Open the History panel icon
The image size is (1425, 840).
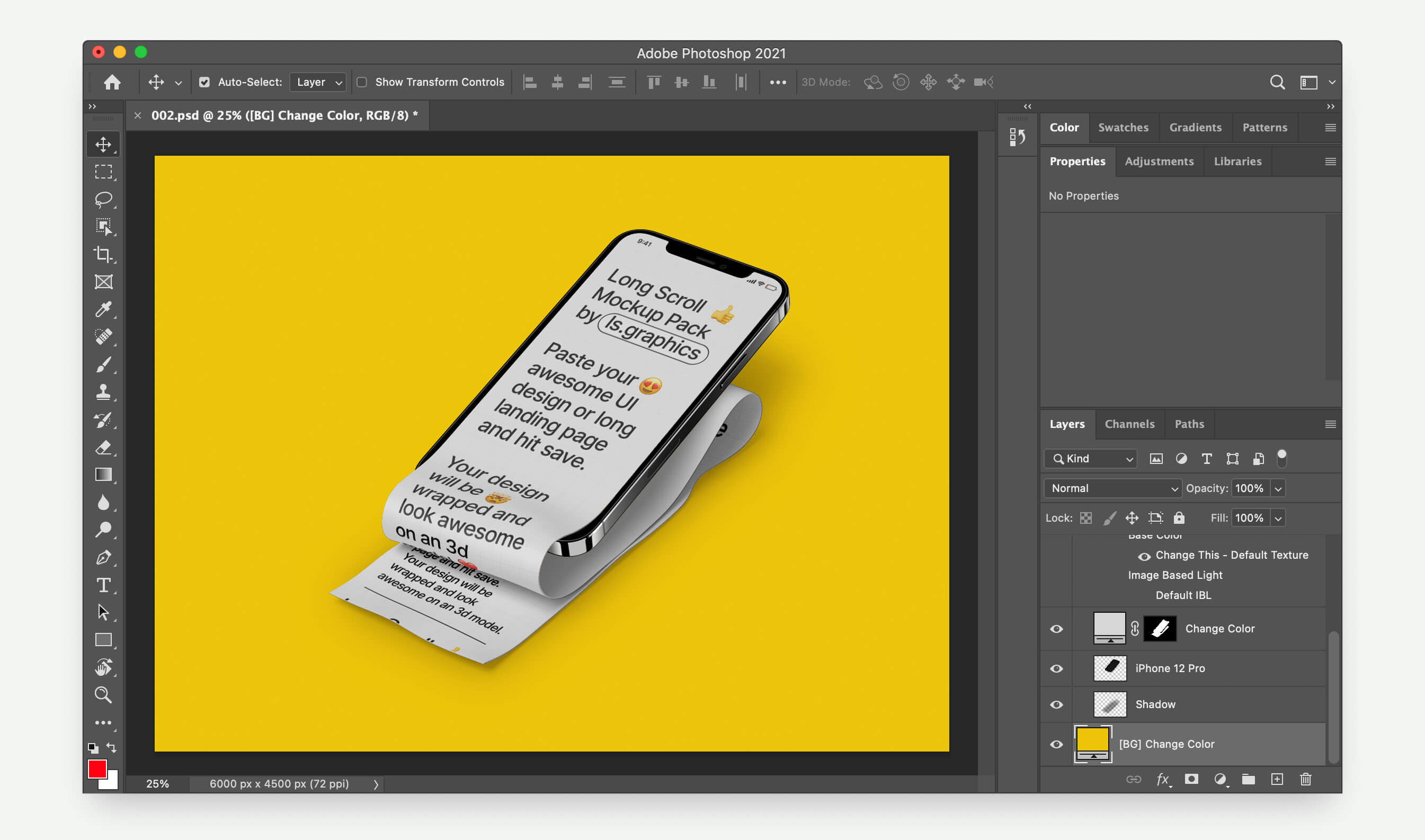pos(1017,137)
